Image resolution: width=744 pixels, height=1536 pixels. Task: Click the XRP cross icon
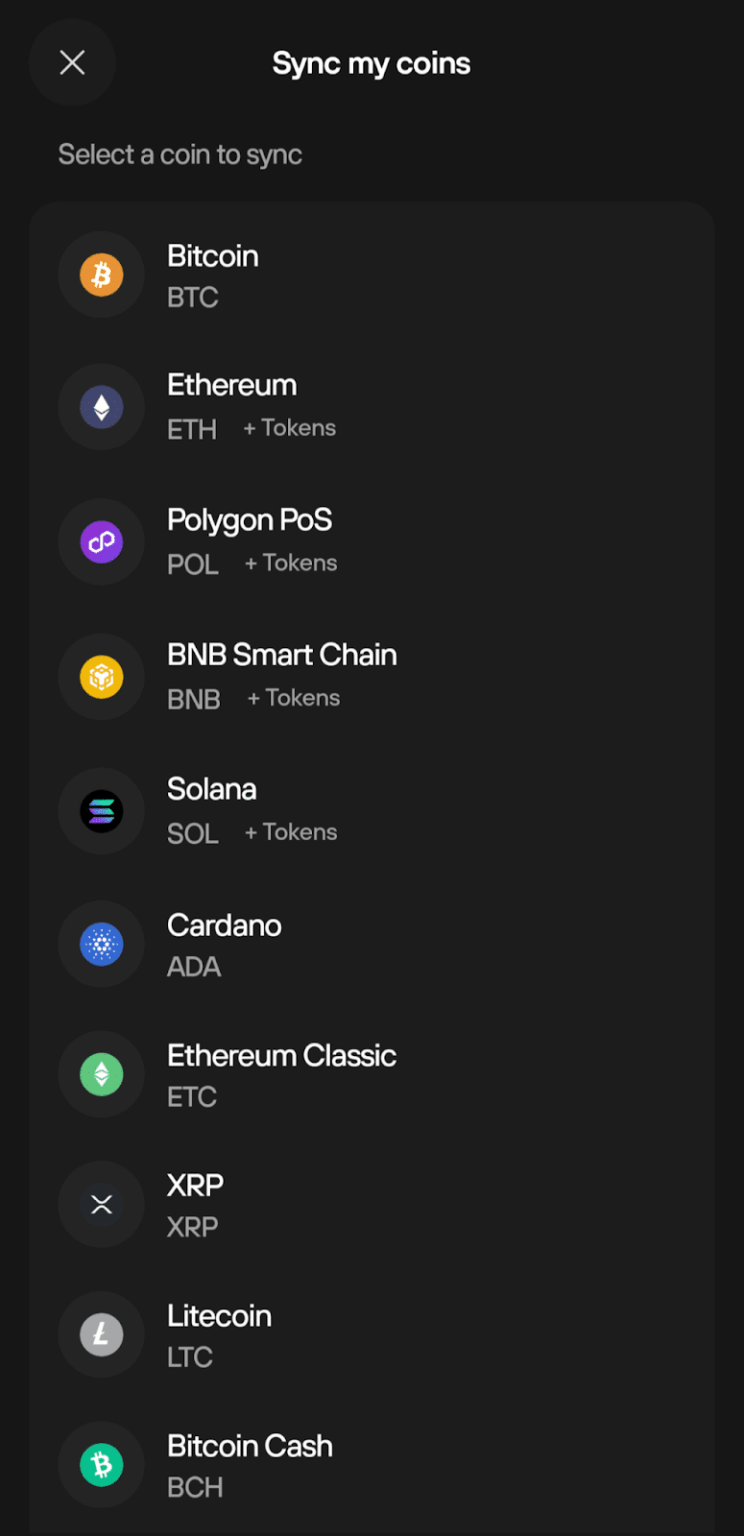click(x=101, y=1204)
